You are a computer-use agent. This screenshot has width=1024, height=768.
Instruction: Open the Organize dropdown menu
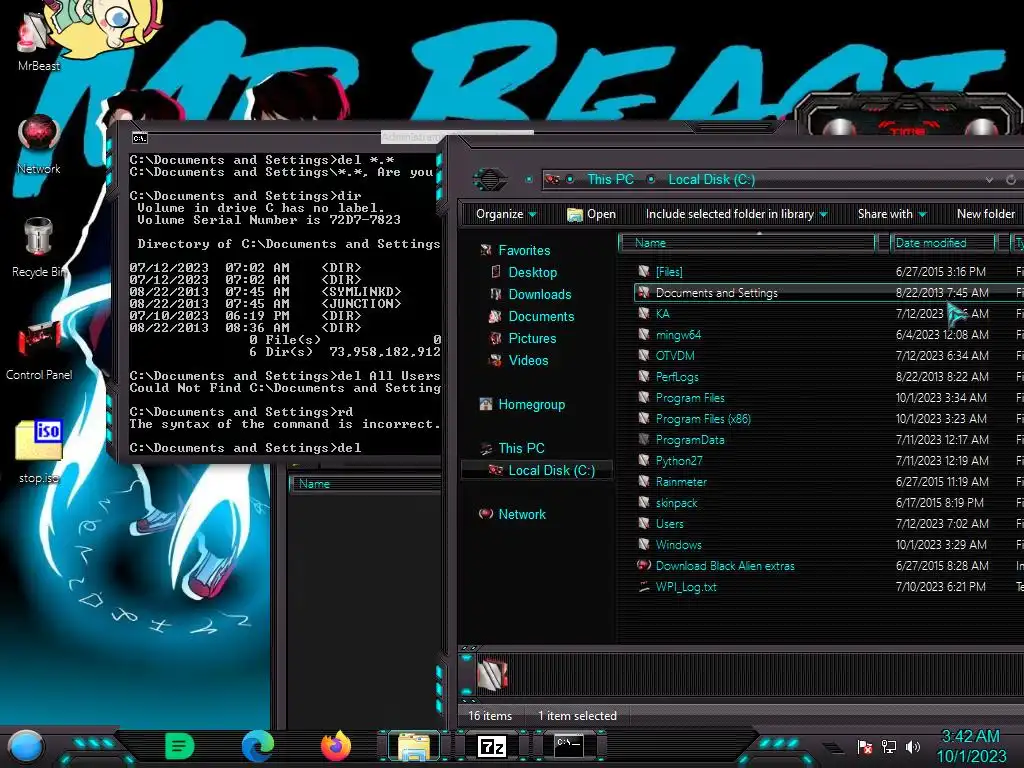point(506,214)
